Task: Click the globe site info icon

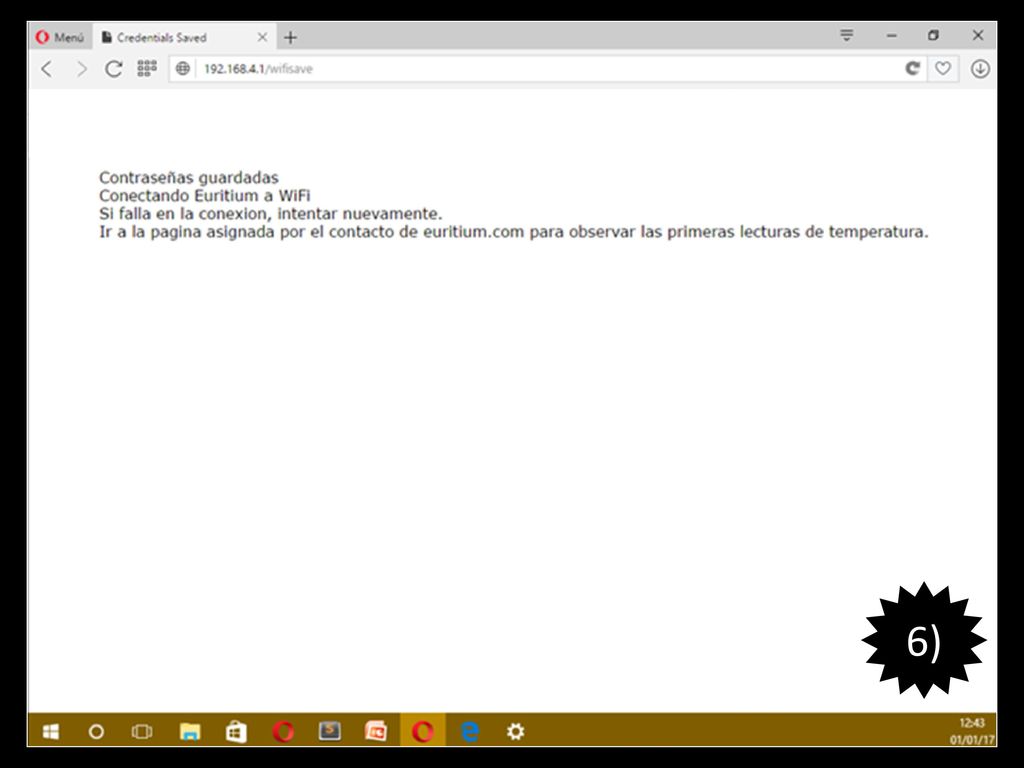Action: pos(183,69)
